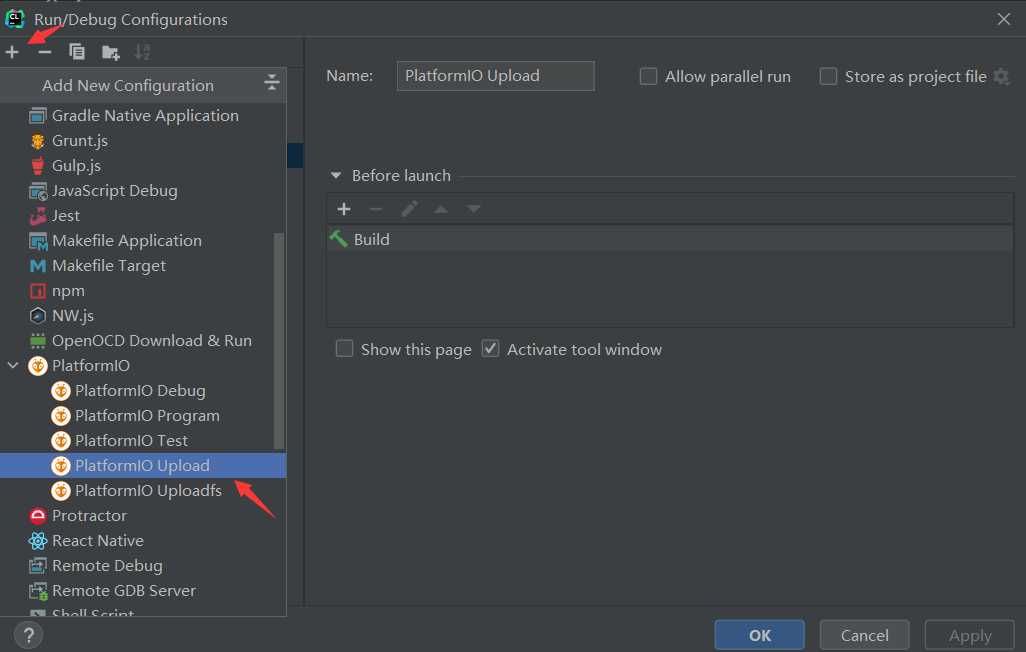Enable Allow parallel run checkbox
Screen dimensions: 1026x652
(x=648, y=77)
